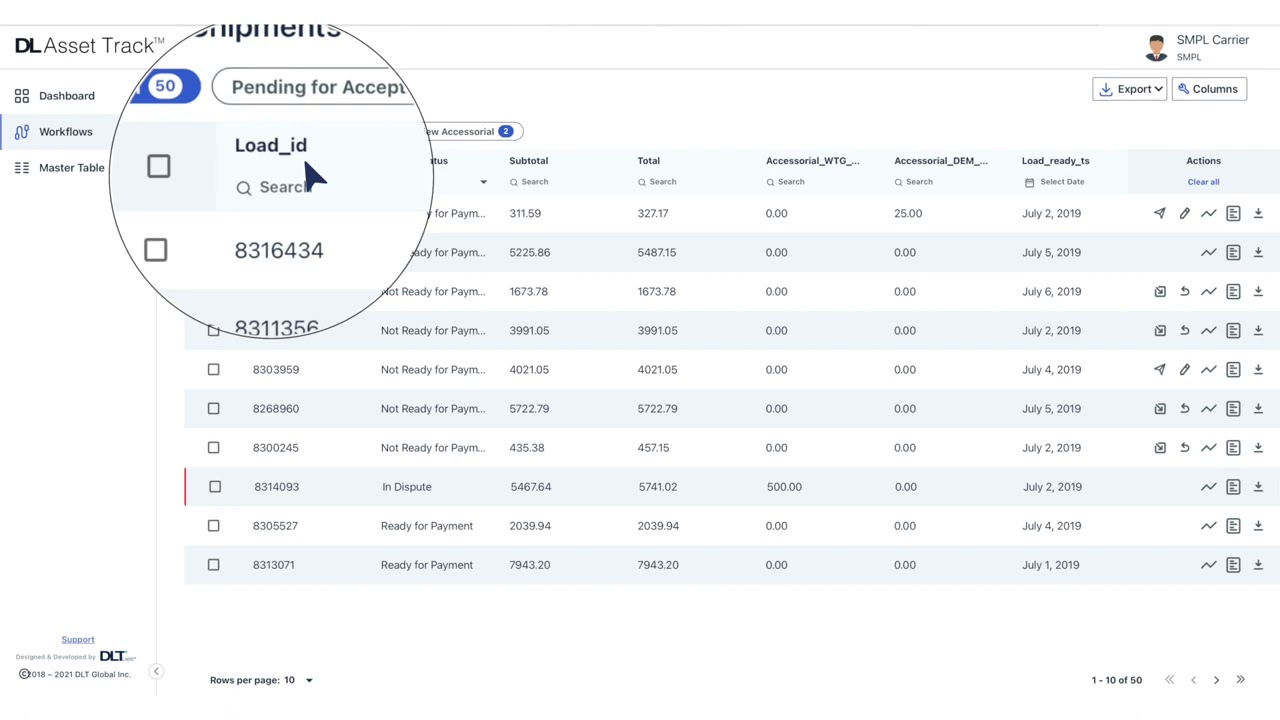Image resolution: width=1280 pixels, height=720 pixels.
Task: Click the Subtotal search field
Action: (530, 182)
